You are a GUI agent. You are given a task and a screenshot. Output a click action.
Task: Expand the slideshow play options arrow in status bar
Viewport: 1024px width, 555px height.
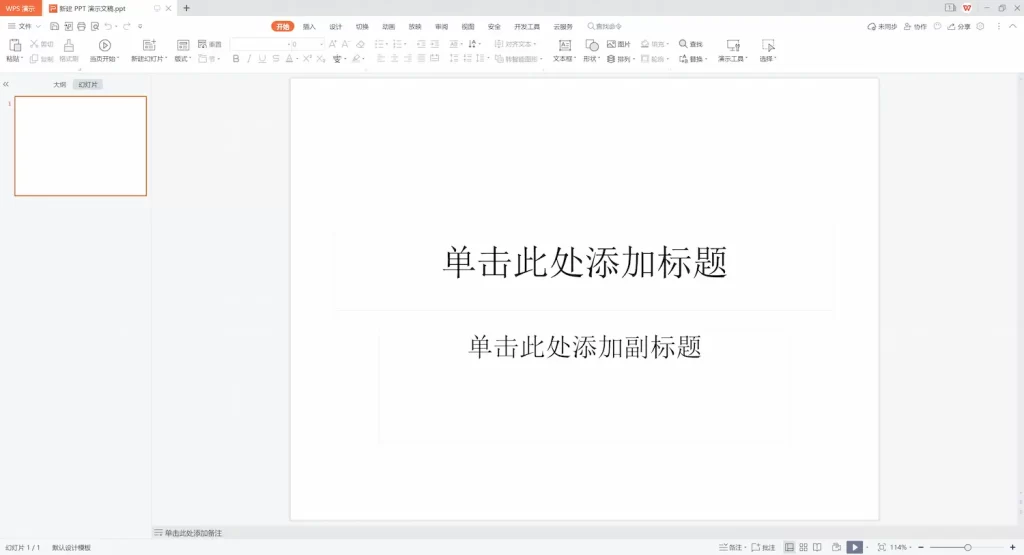pyautogui.click(x=867, y=547)
